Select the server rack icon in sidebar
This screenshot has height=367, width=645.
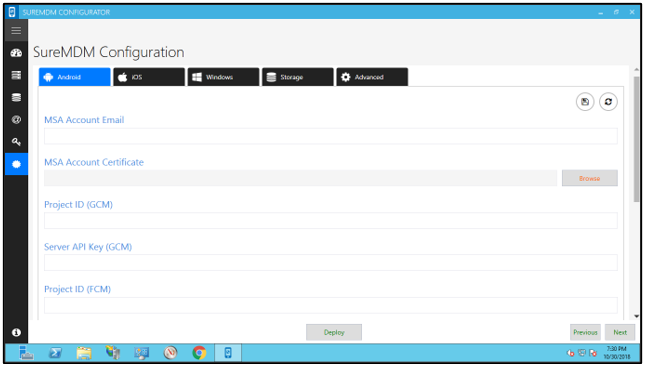click(16, 75)
